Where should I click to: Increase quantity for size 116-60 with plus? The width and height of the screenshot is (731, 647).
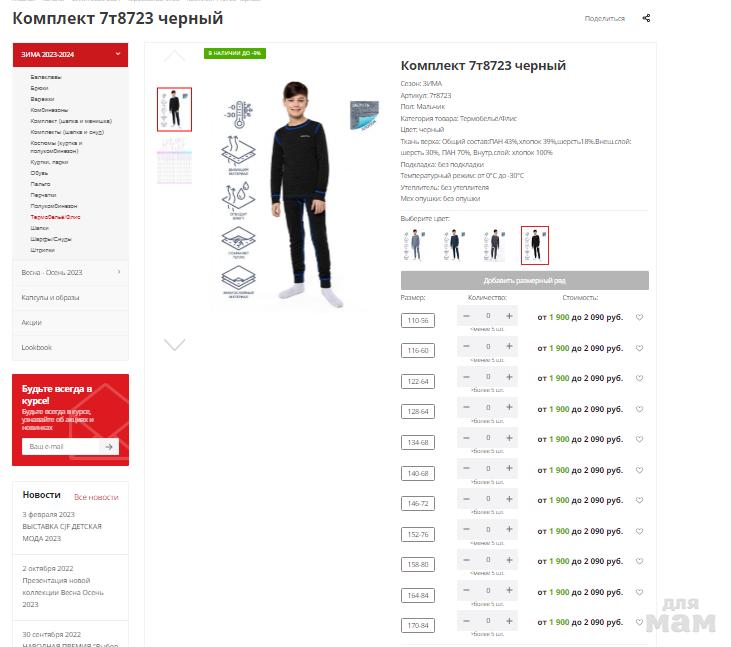[x=509, y=346]
